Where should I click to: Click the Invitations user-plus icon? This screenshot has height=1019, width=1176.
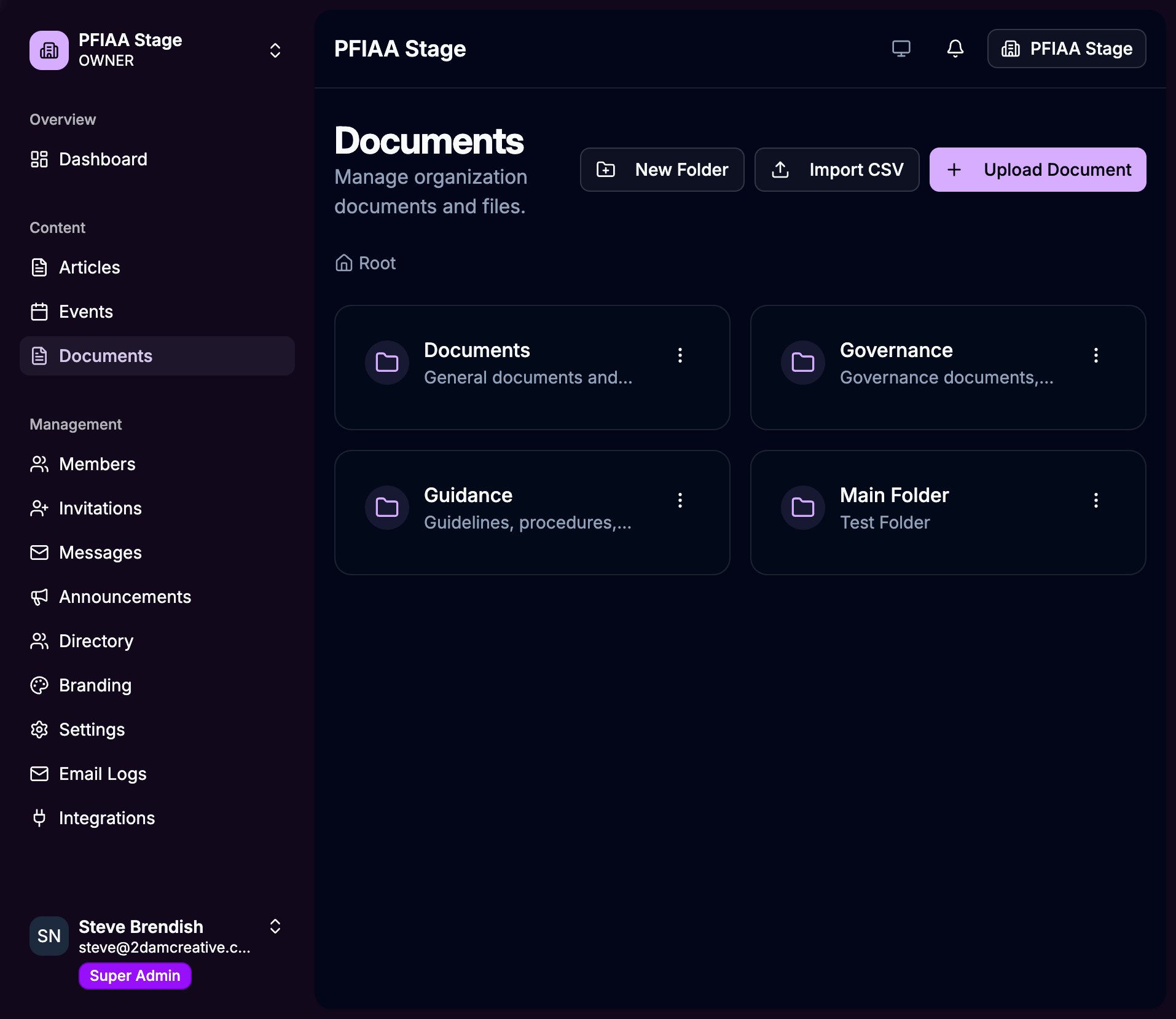point(39,508)
